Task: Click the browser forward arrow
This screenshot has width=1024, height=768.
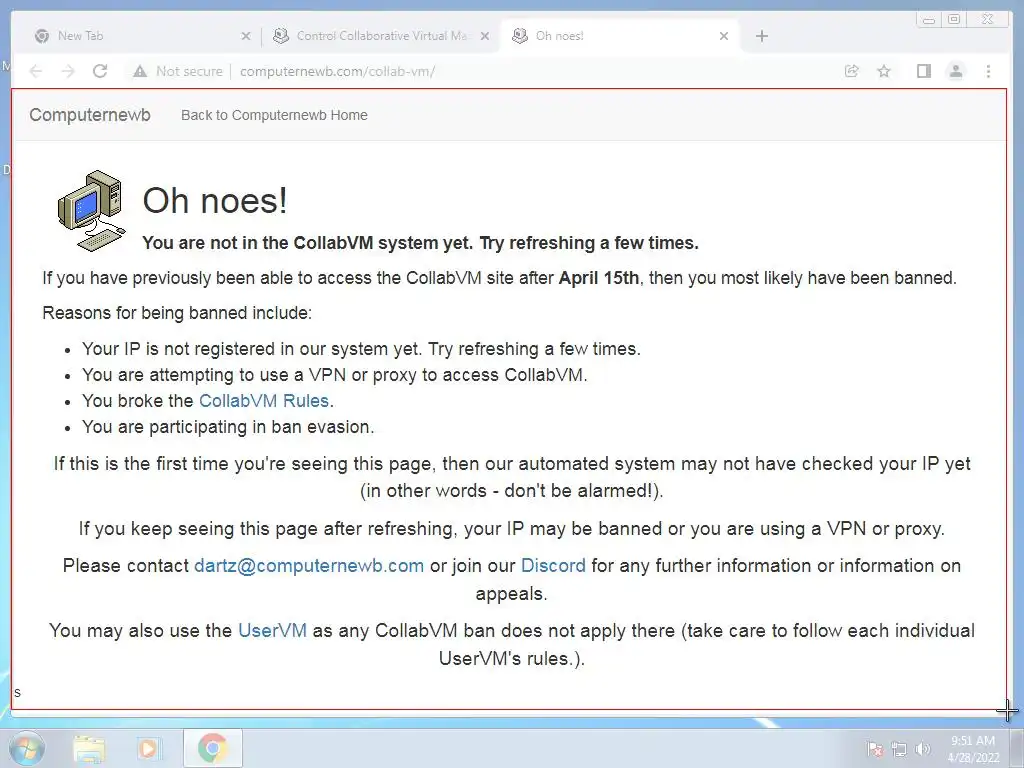Action: point(68,71)
